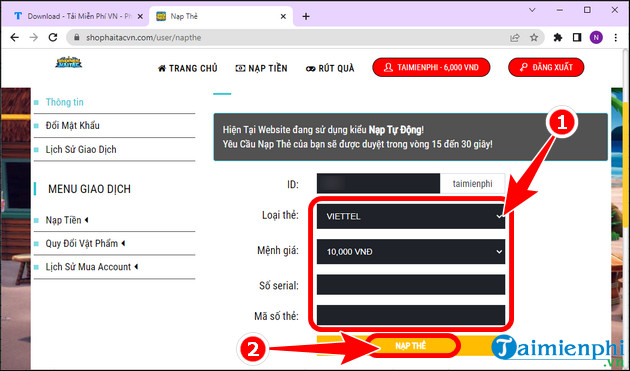This screenshot has width=630, height=371.
Task: Click the Nạp Tự Động notice text
Action: 395,130
